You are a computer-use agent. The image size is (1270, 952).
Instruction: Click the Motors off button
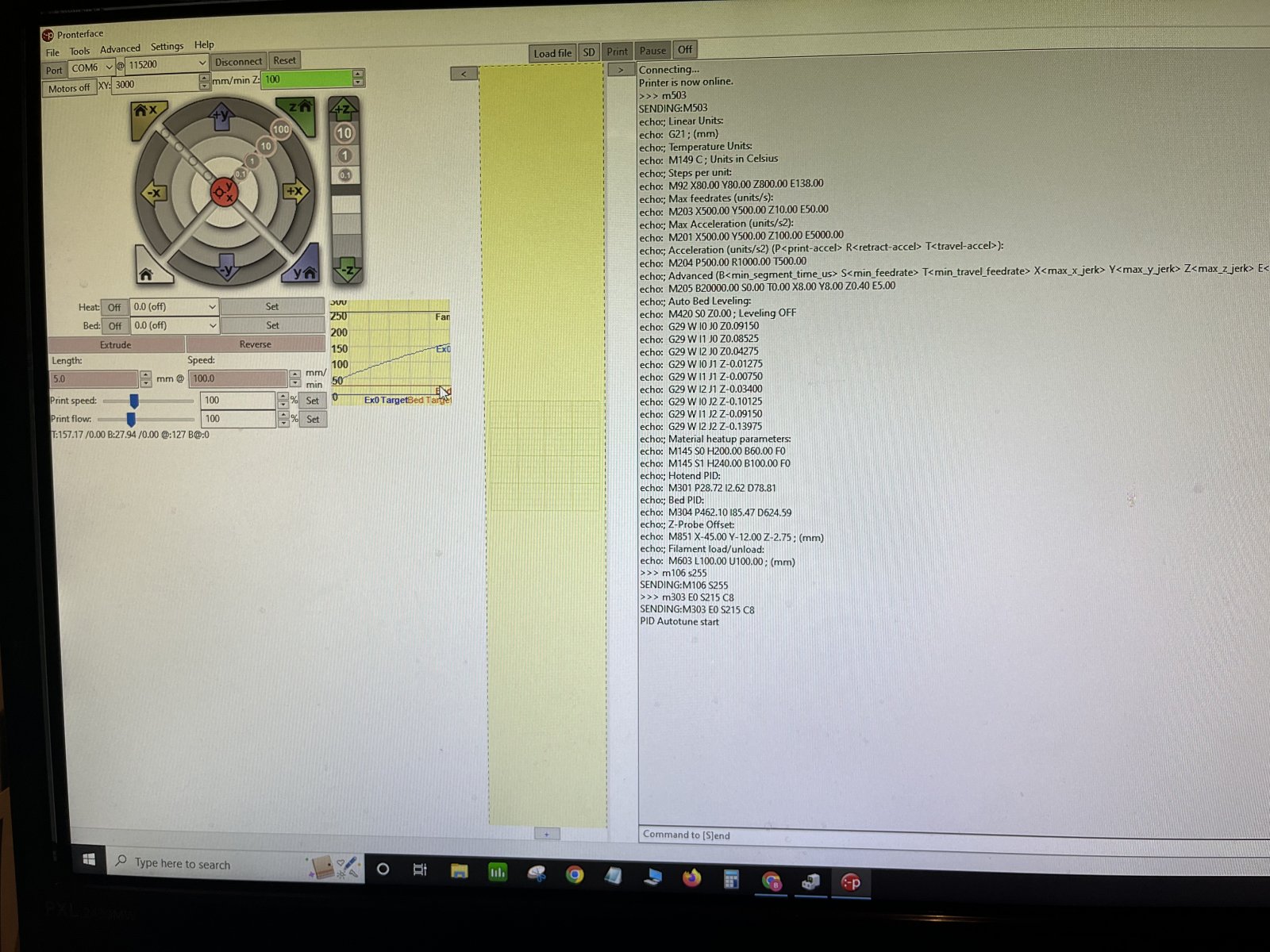click(x=69, y=88)
